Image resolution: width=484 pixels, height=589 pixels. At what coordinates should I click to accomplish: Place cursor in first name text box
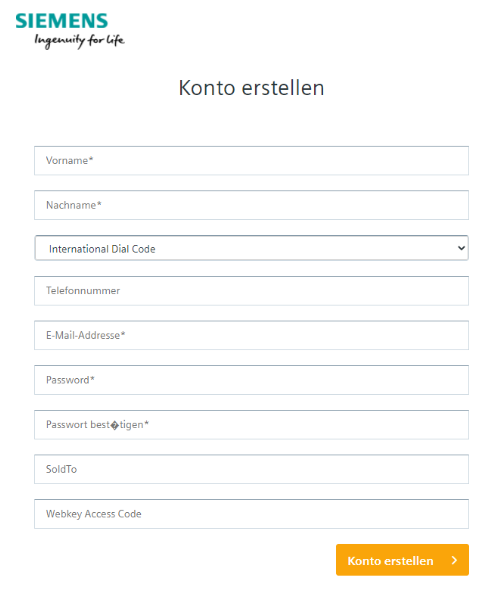[251, 160]
